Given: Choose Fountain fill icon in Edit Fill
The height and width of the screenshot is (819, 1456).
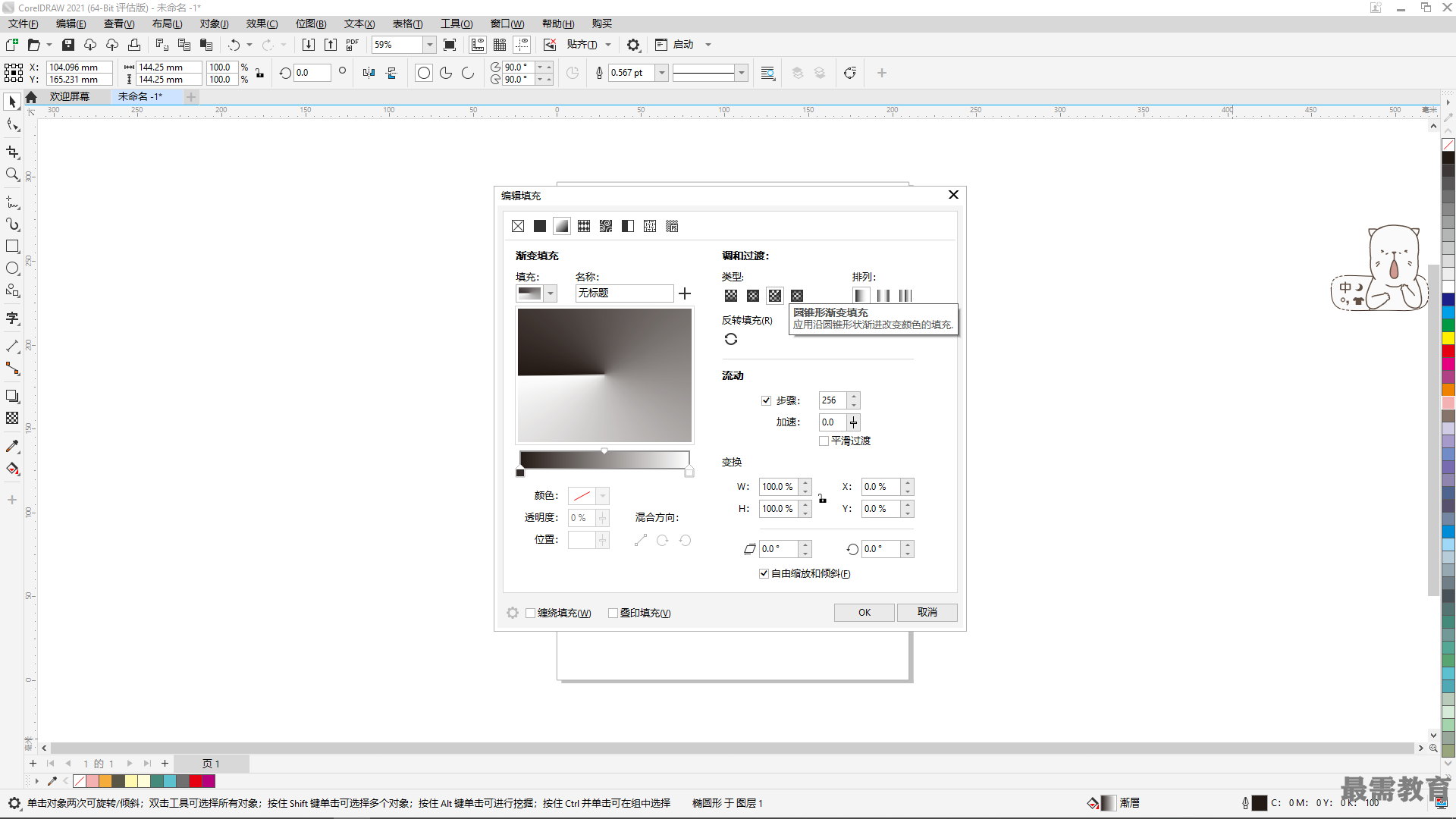Looking at the screenshot, I should pyautogui.click(x=562, y=226).
